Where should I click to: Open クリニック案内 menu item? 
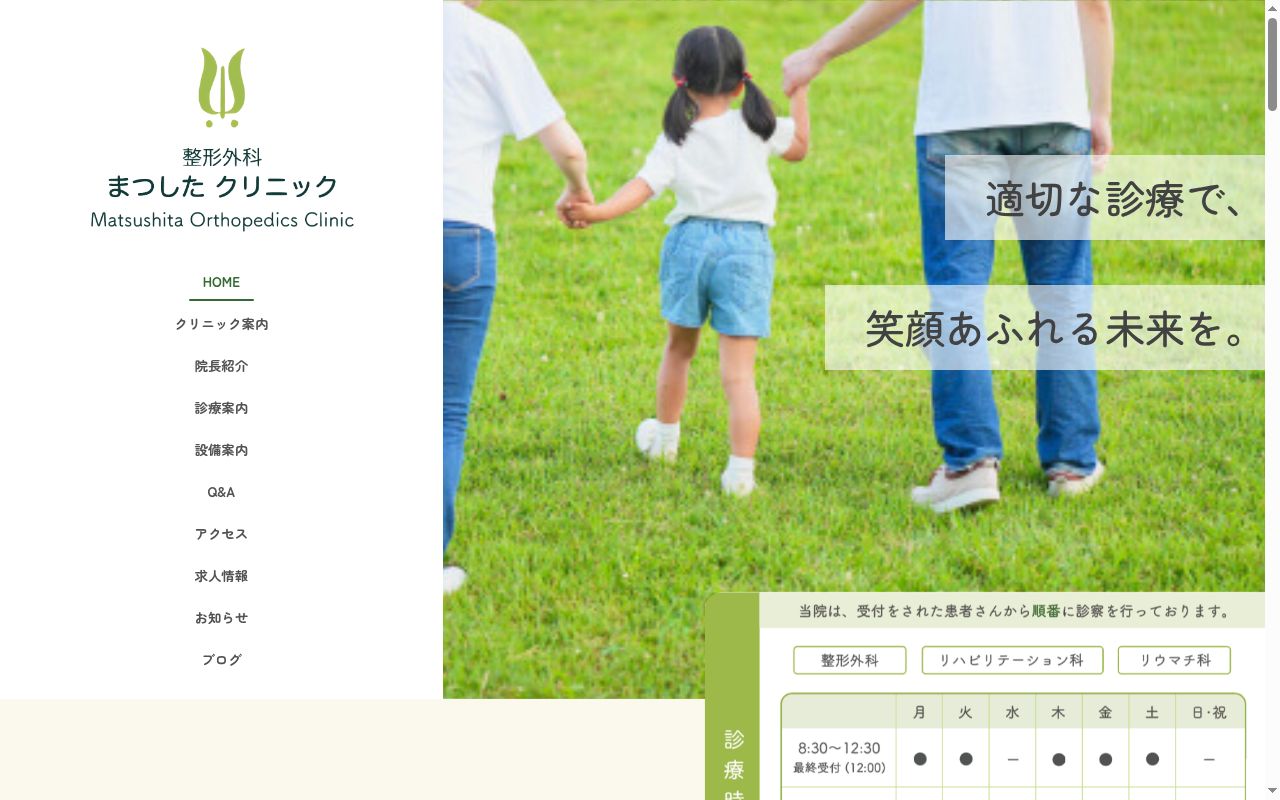(x=221, y=324)
